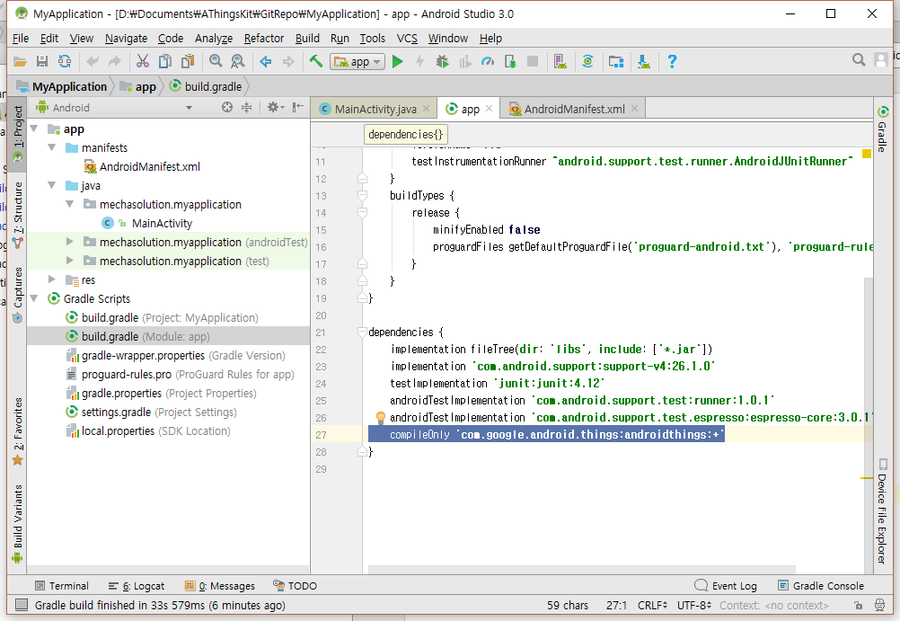Expand the mechasolution.myapplication (androidTest) package
Image resolution: width=900 pixels, height=621 pixels.
point(69,242)
